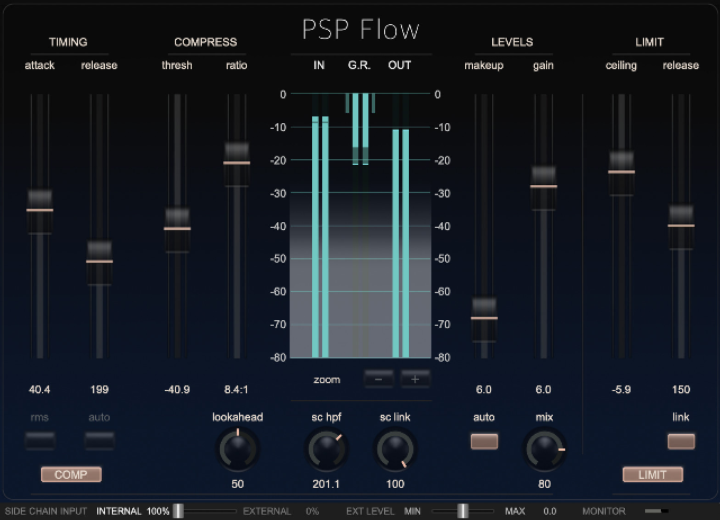720x520 pixels.
Task: Click the attack value 40.4
Action: (39, 390)
